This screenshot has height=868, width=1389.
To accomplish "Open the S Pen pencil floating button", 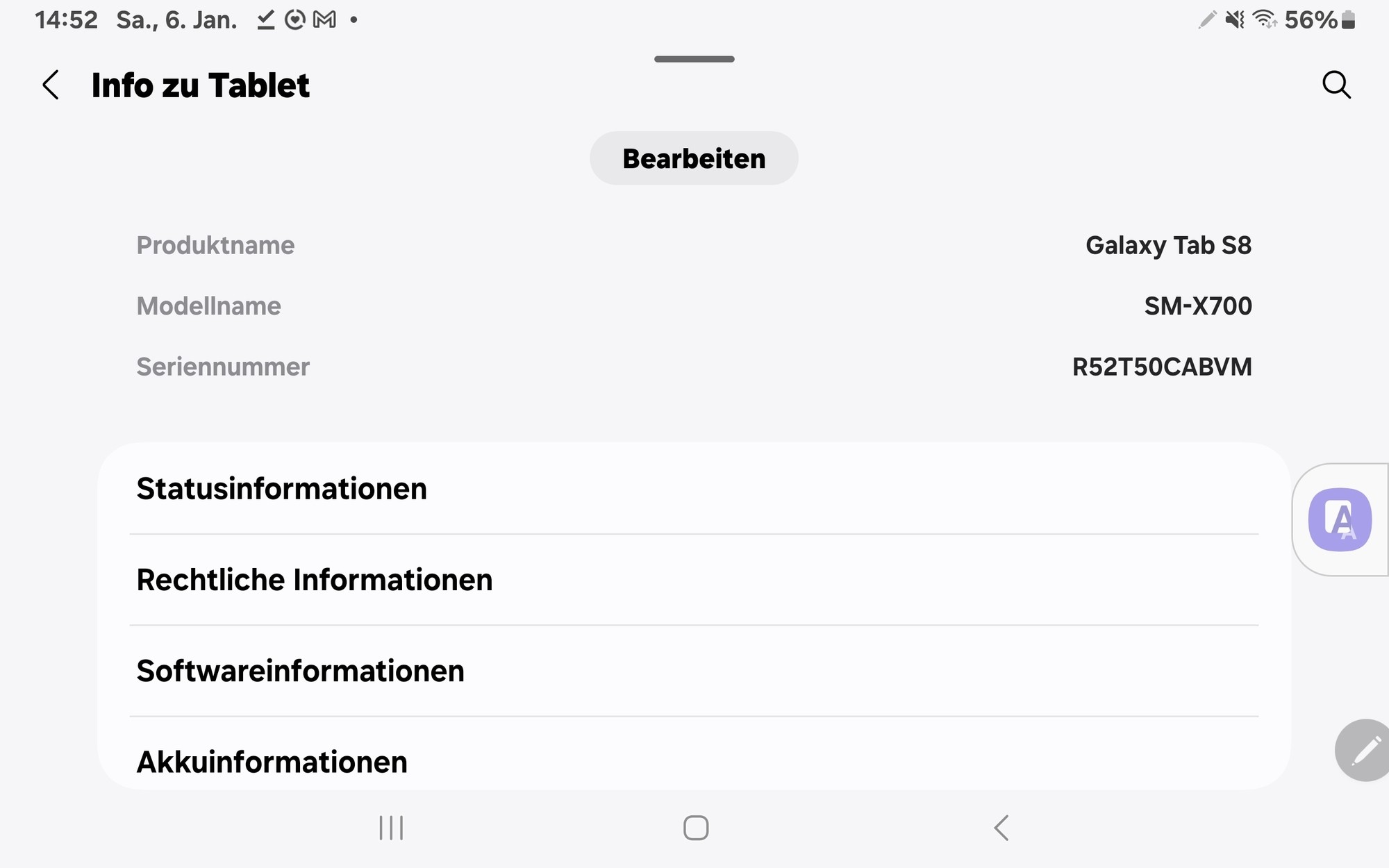I will pos(1363,750).
